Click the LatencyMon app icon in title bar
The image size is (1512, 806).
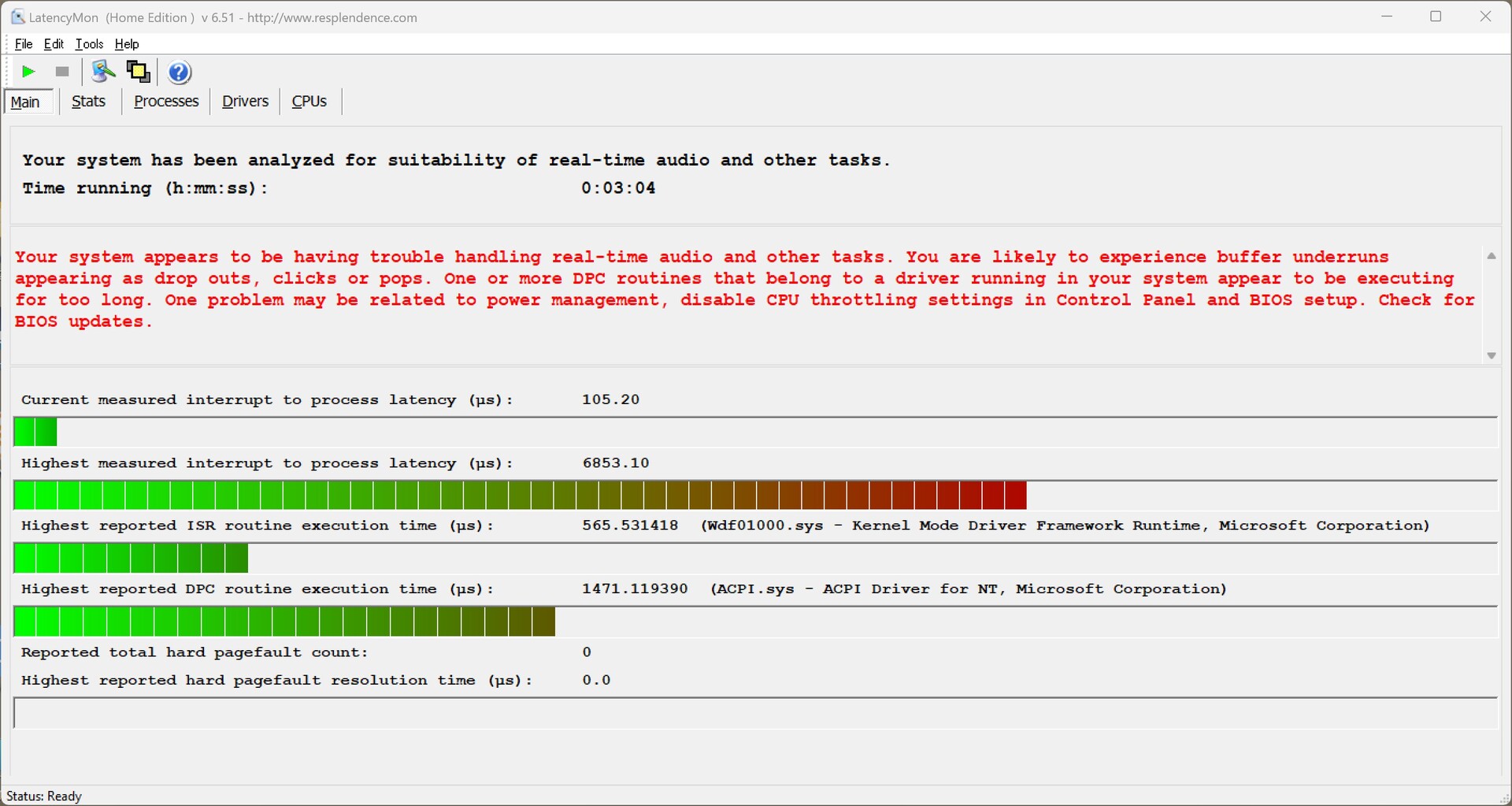point(17,17)
